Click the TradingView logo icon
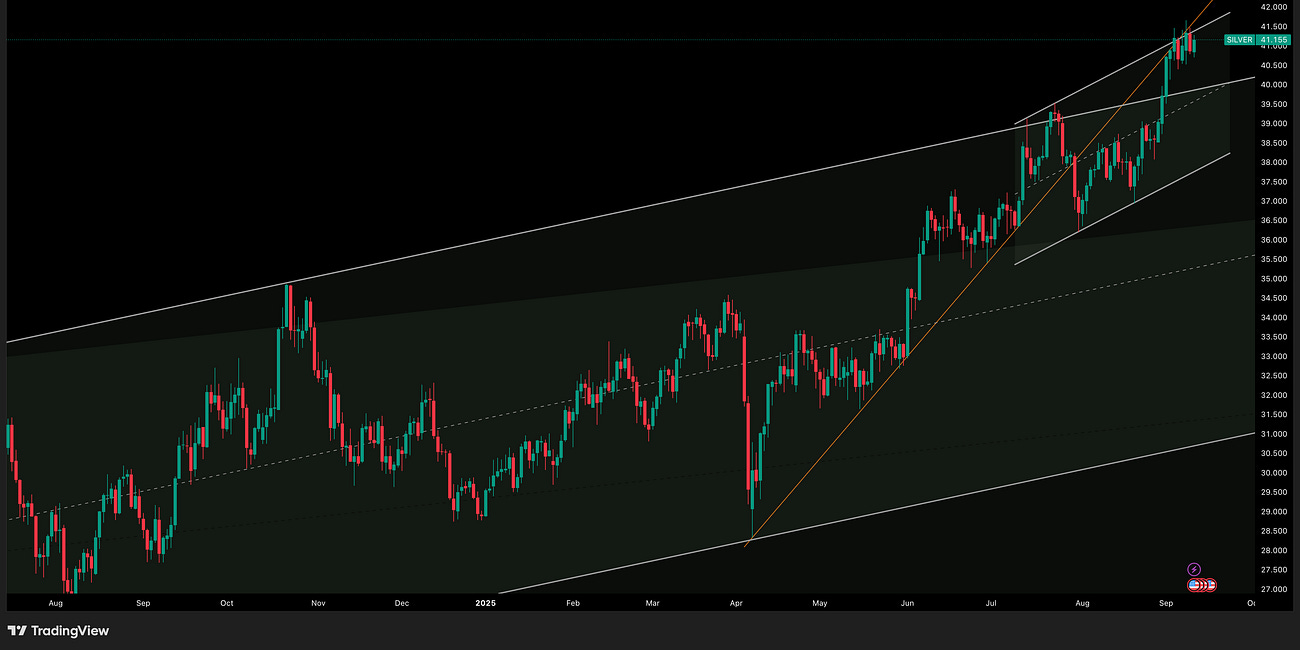The image size is (1300, 650). 17,631
